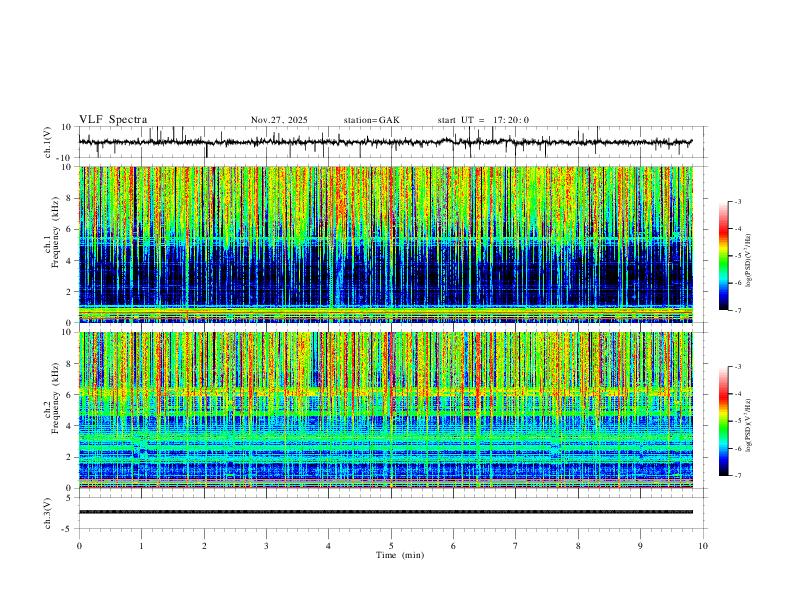The width and height of the screenshot is (792, 612).
Task: Click the ch.1 colorbar "log(PSD)(V²/Hz)" label
Action: coord(749,261)
